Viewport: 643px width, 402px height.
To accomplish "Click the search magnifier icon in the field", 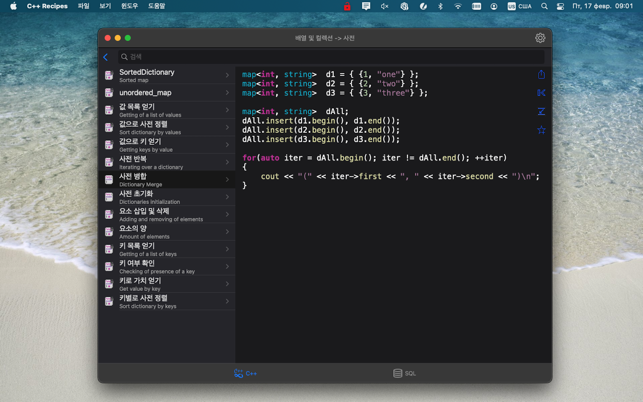I will pyautogui.click(x=124, y=57).
